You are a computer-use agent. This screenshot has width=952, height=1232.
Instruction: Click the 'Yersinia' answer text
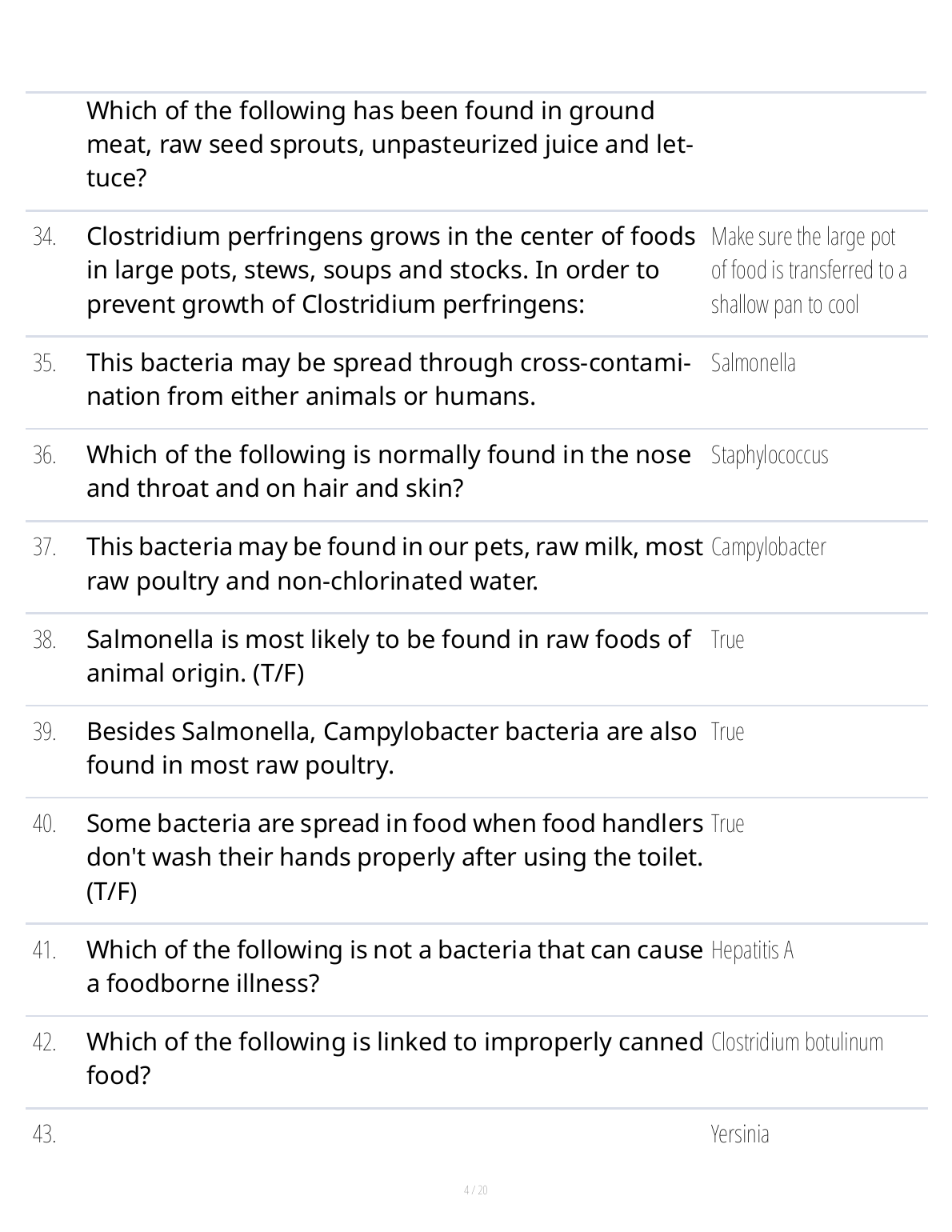(x=740, y=1134)
